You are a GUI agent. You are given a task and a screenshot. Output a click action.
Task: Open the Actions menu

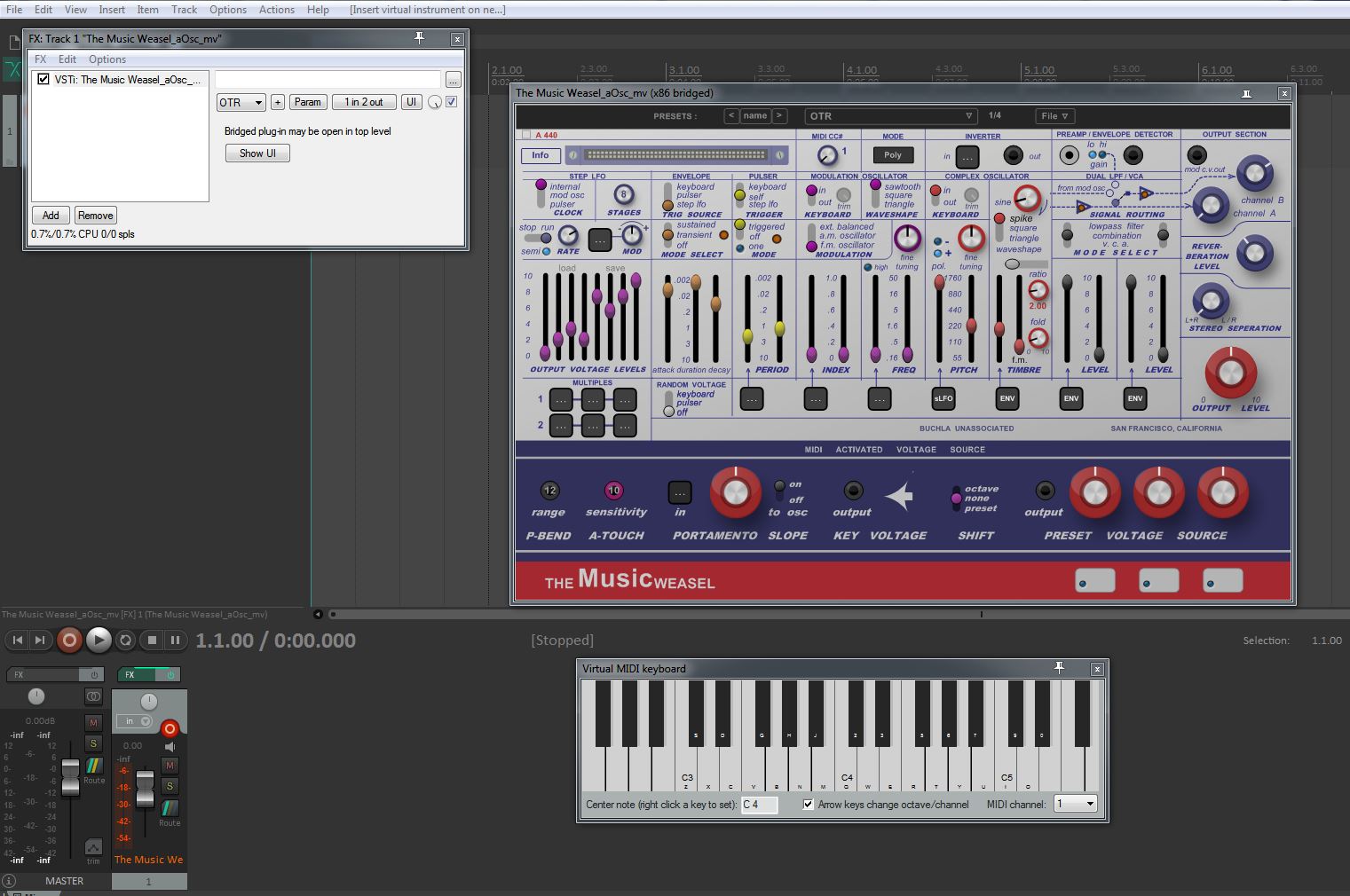pos(277,10)
